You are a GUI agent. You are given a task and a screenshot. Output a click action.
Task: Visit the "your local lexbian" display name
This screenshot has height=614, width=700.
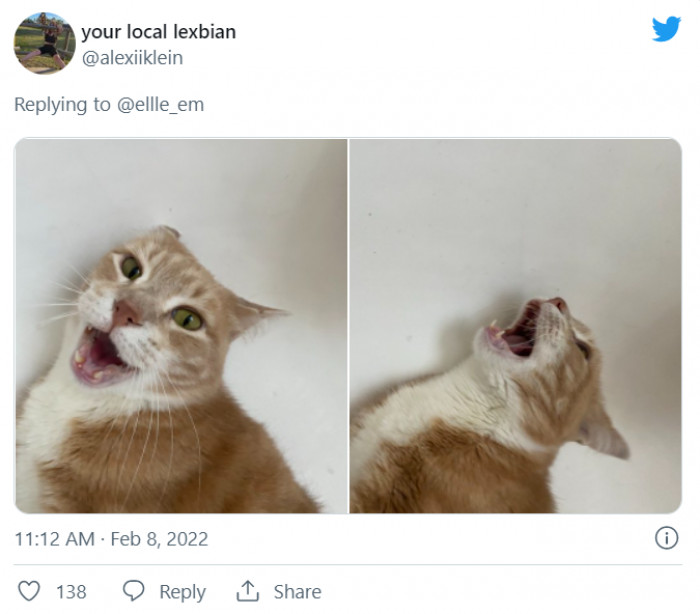158,31
